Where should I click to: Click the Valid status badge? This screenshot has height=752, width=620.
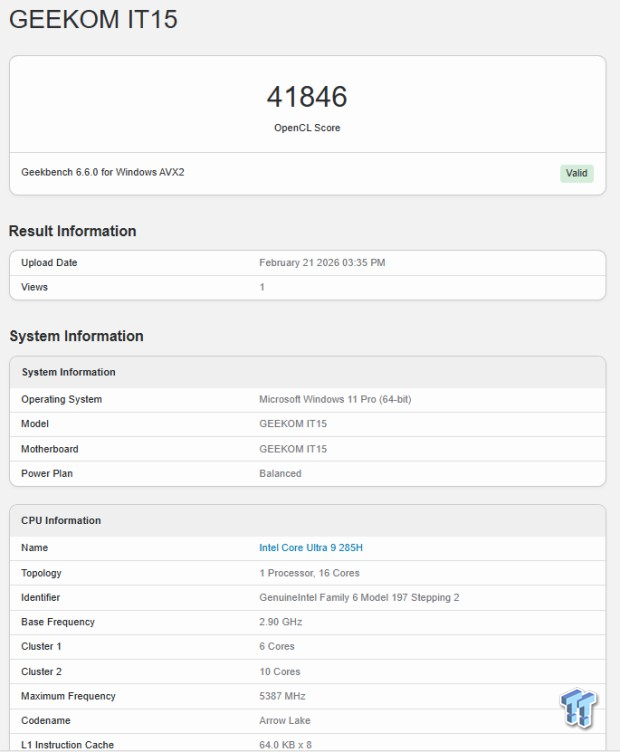pyautogui.click(x=576, y=173)
